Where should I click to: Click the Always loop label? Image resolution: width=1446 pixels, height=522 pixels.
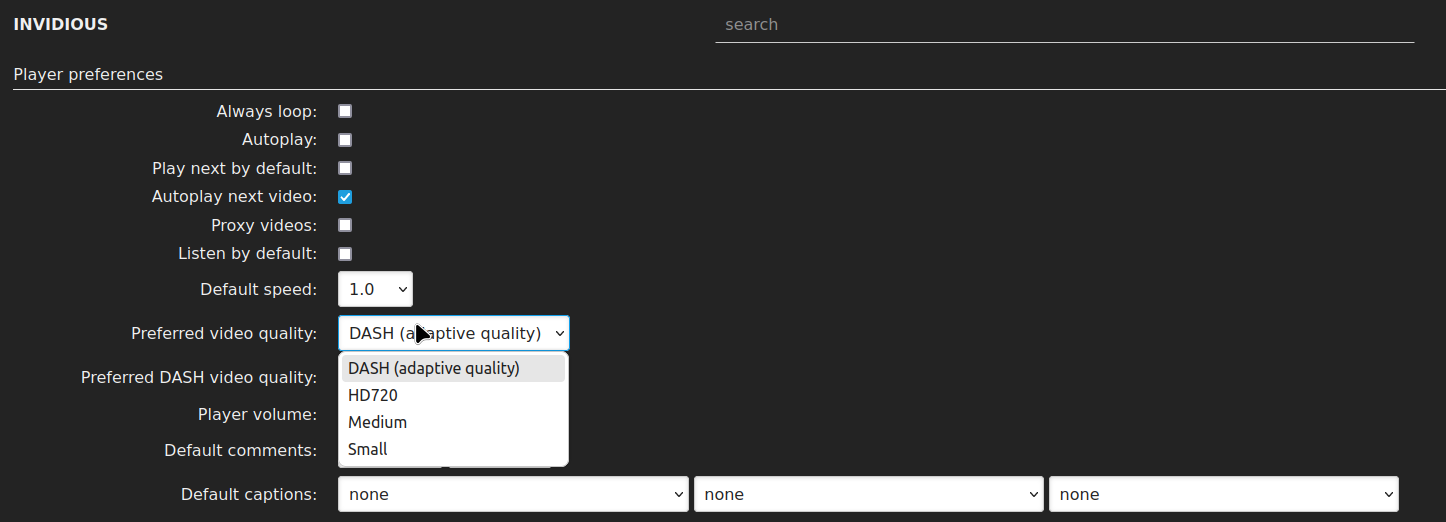click(x=267, y=111)
